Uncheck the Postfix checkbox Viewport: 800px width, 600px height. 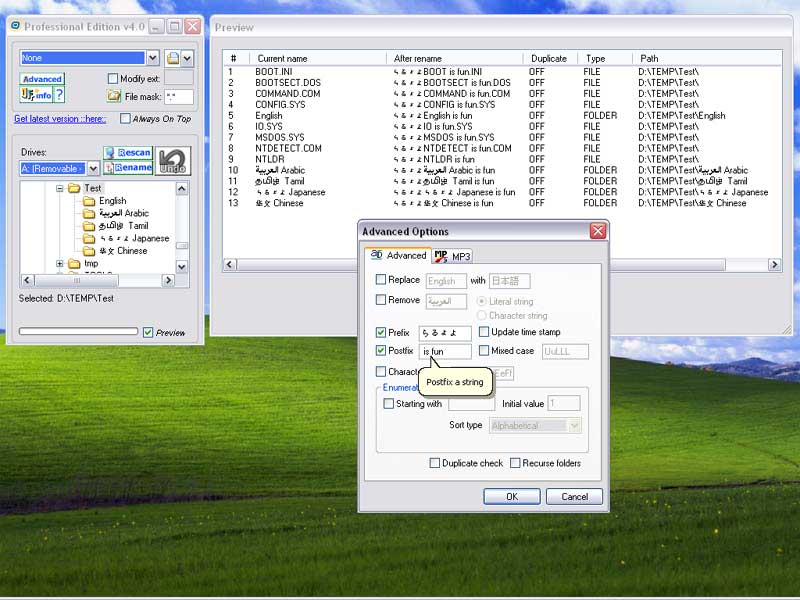381,351
